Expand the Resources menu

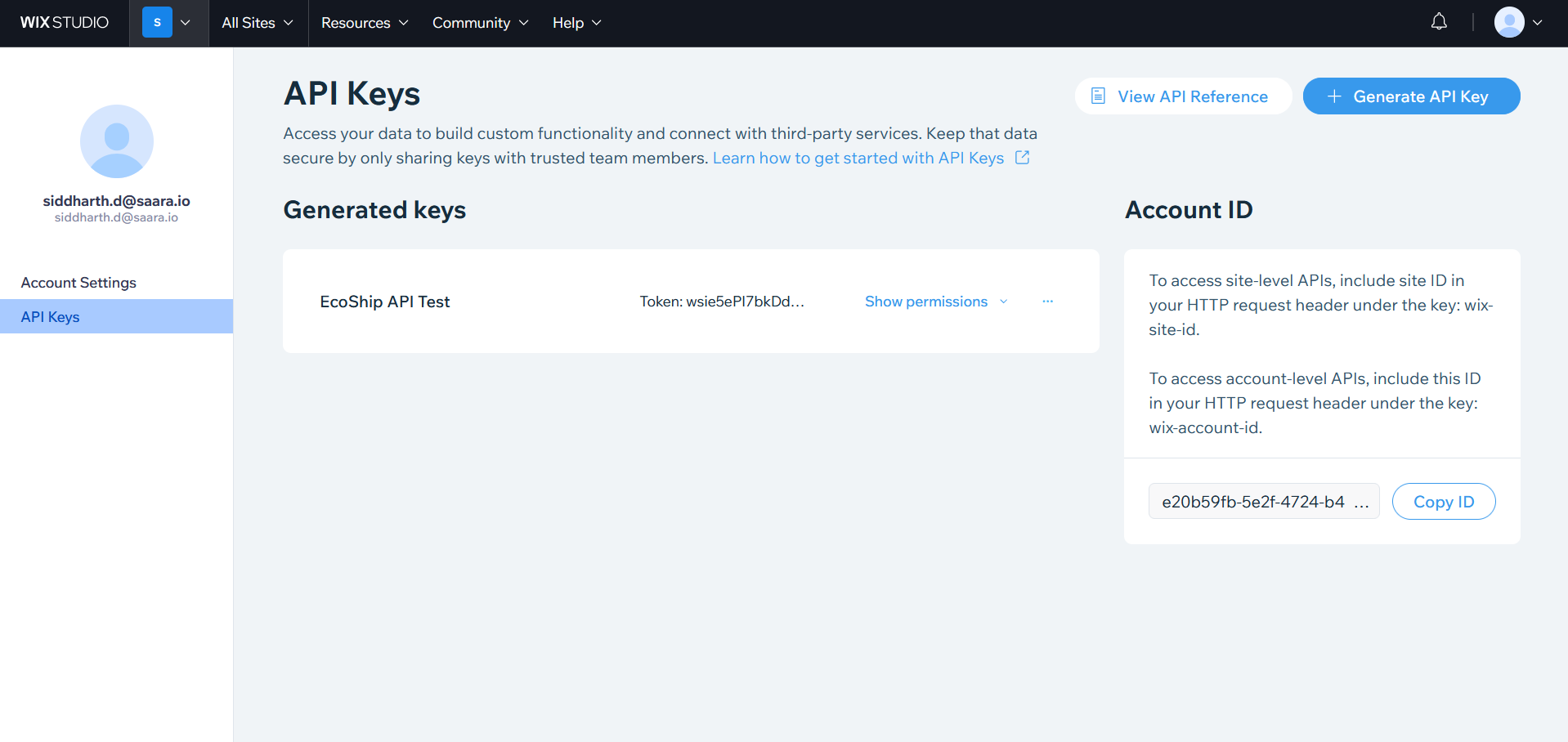364,23
